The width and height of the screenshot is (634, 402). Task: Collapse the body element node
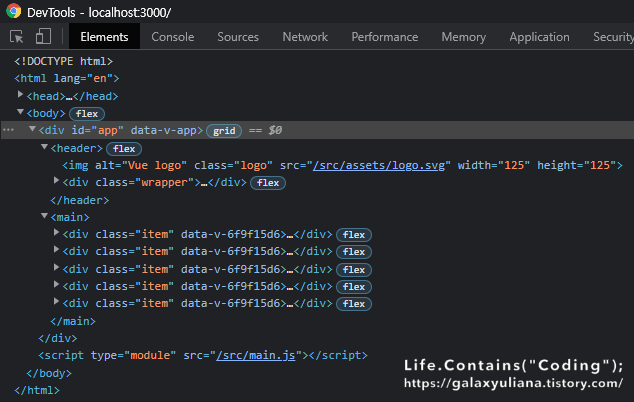[20, 112]
